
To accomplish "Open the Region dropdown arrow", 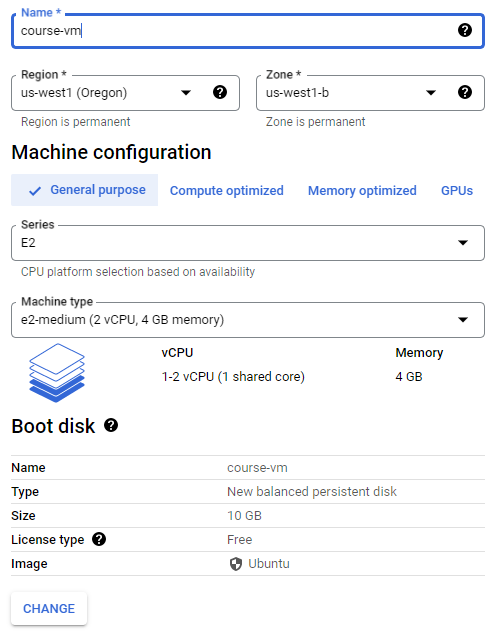I will point(186,93).
